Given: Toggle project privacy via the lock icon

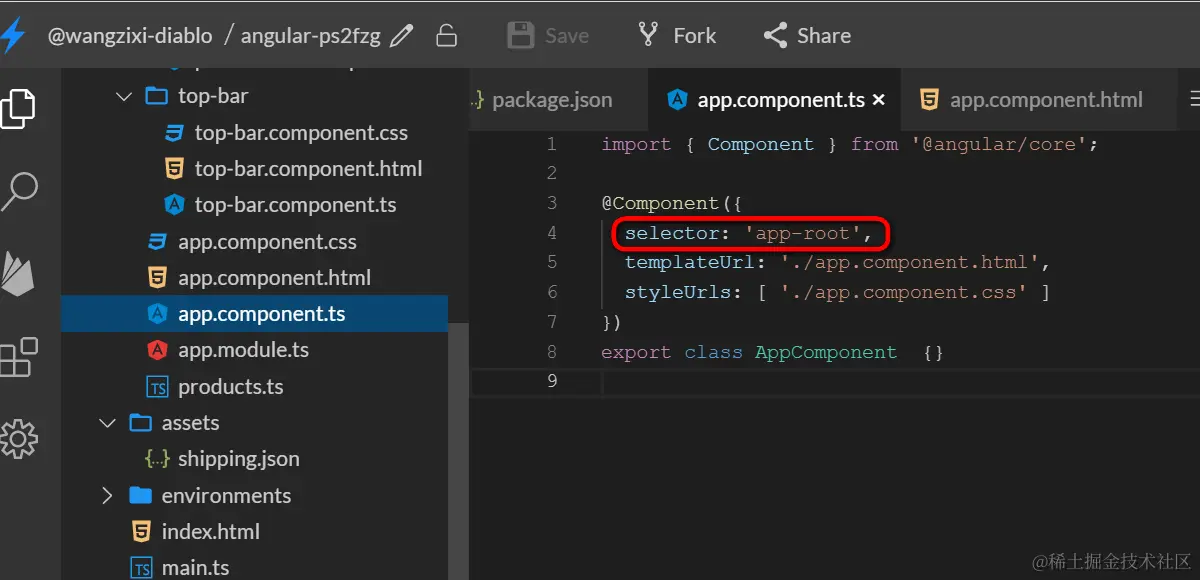Looking at the screenshot, I should [446, 36].
